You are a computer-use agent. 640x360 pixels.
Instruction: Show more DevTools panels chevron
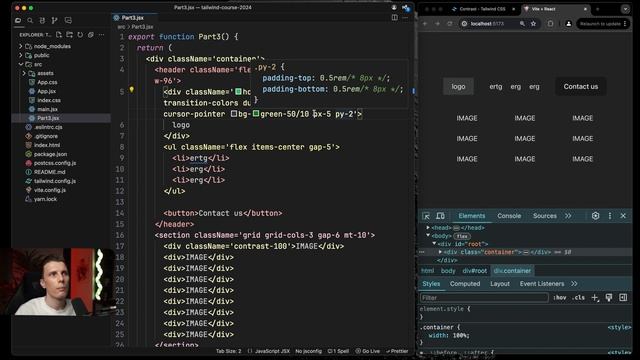(568, 216)
